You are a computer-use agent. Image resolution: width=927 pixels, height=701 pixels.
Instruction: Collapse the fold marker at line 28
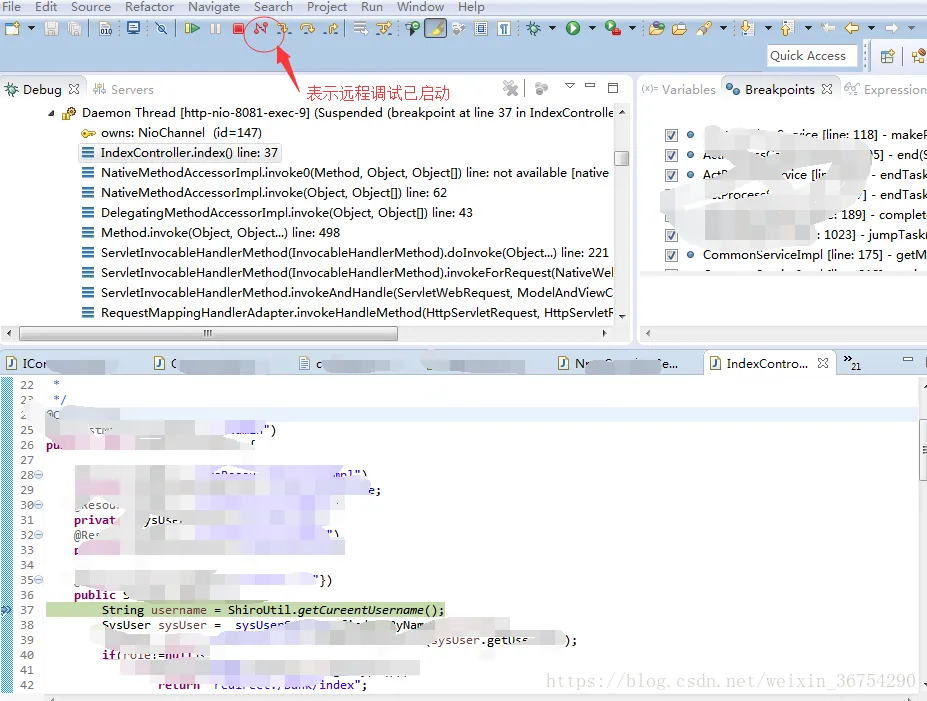coord(38,475)
